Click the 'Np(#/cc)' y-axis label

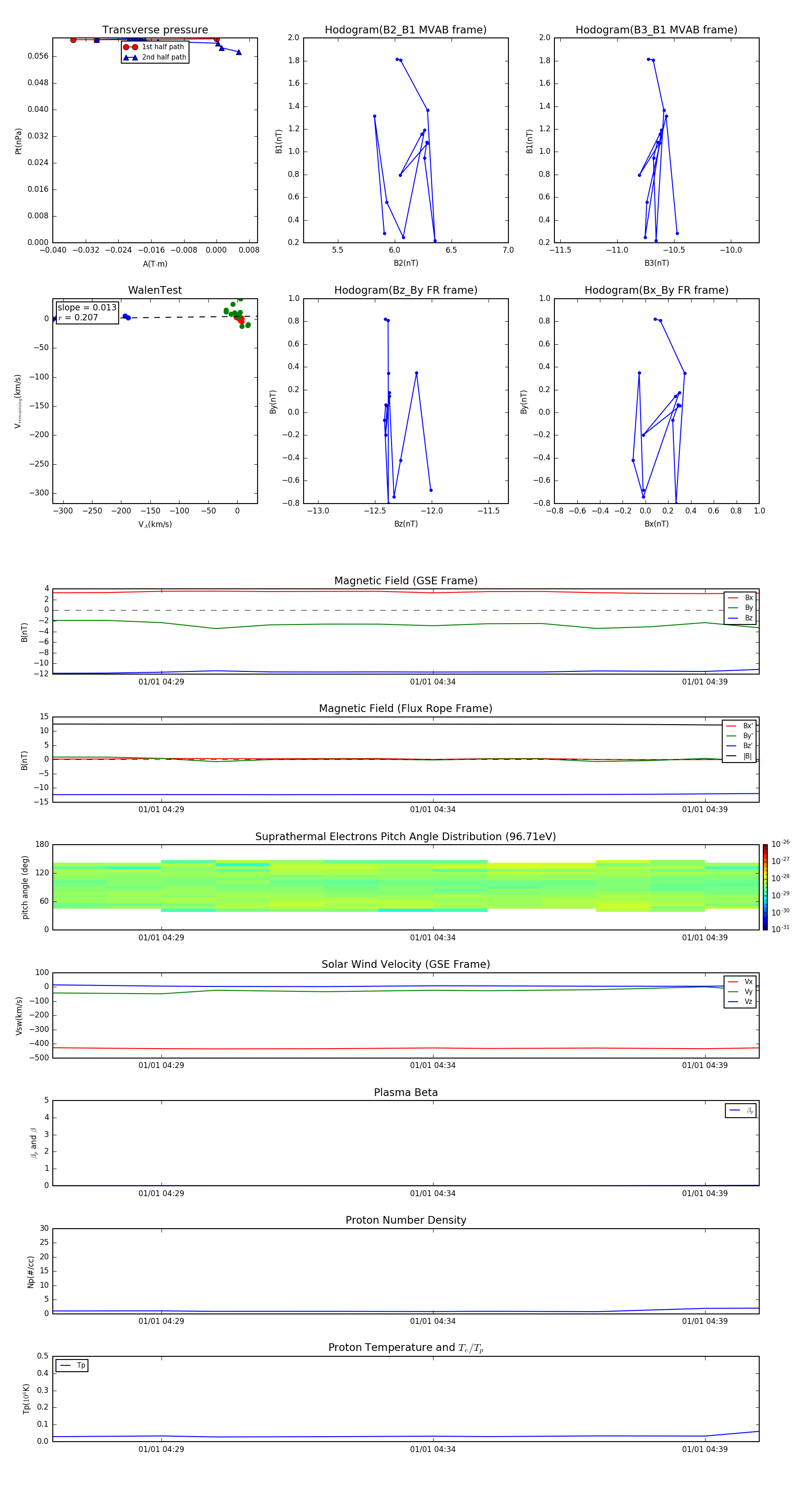(31, 1271)
